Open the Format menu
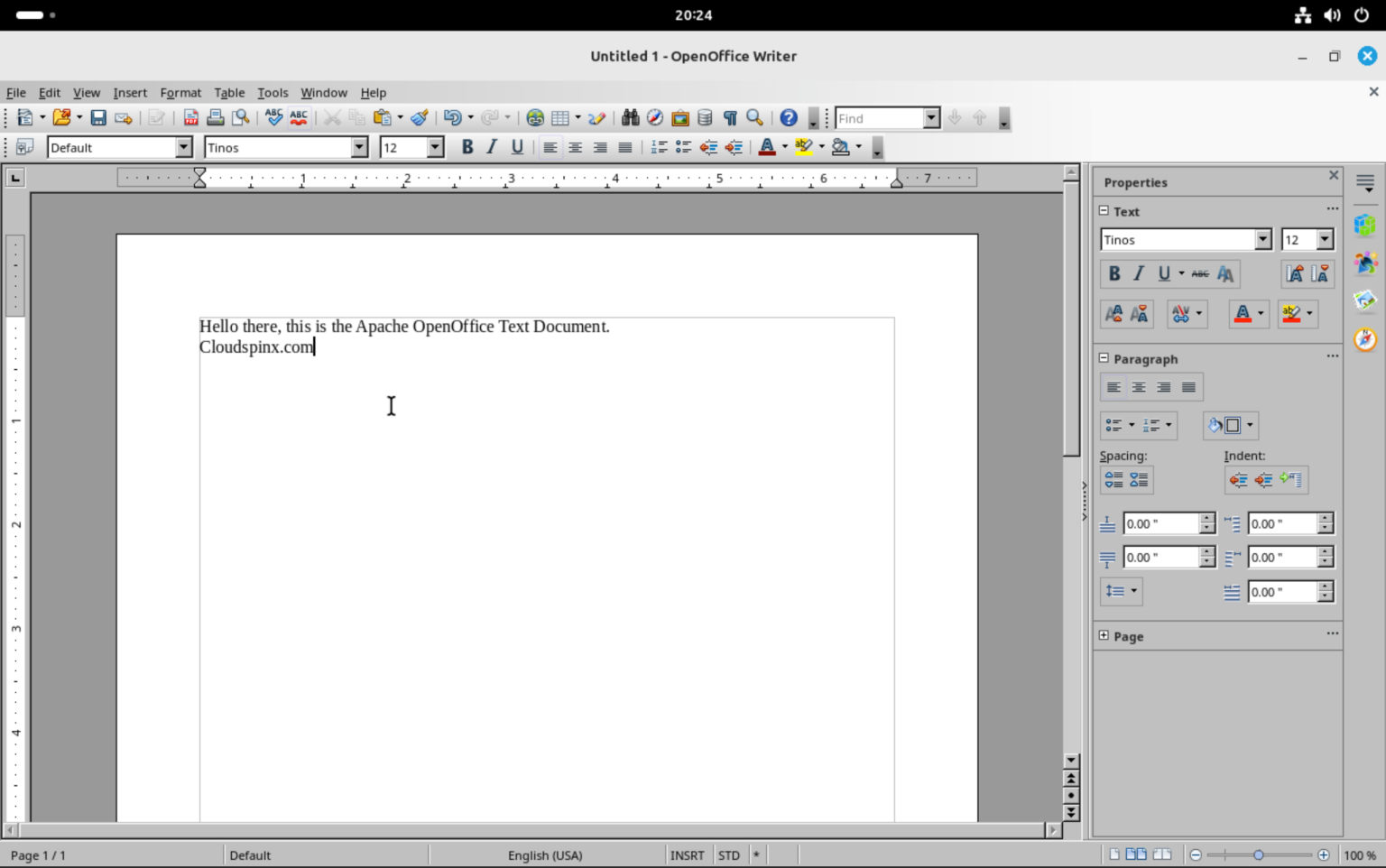Image resolution: width=1386 pixels, height=868 pixels. (180, 92)
